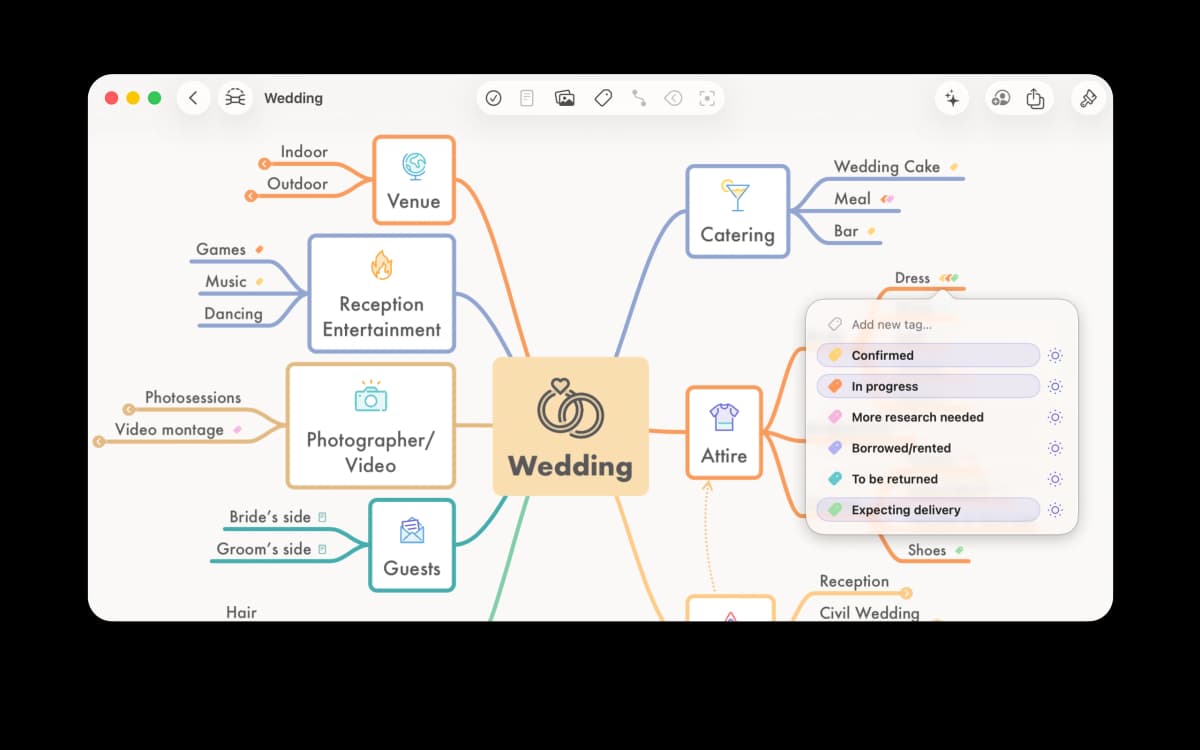Open settings gear for Borrowed/rented tag

pyautogui.click(x=1055, y=448)
